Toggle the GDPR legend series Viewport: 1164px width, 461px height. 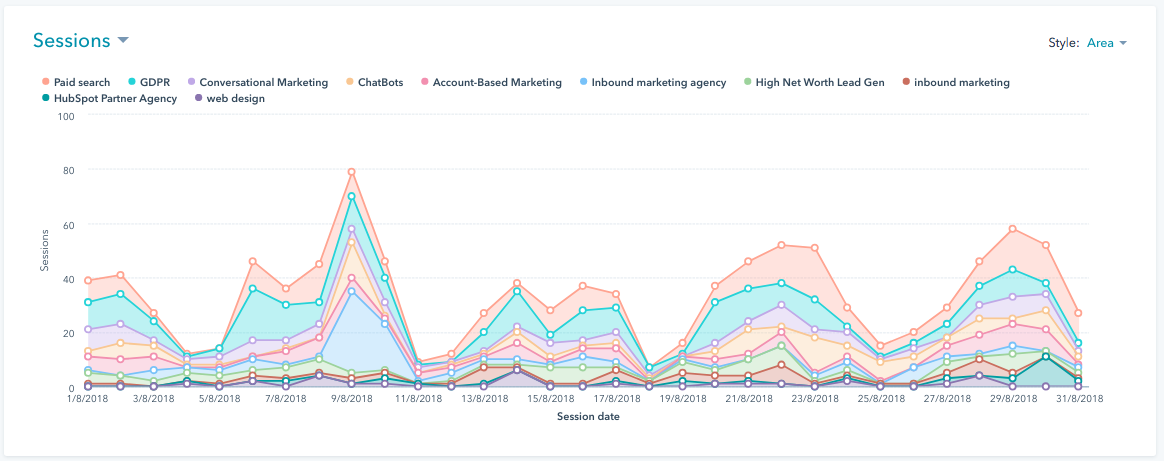148,82
